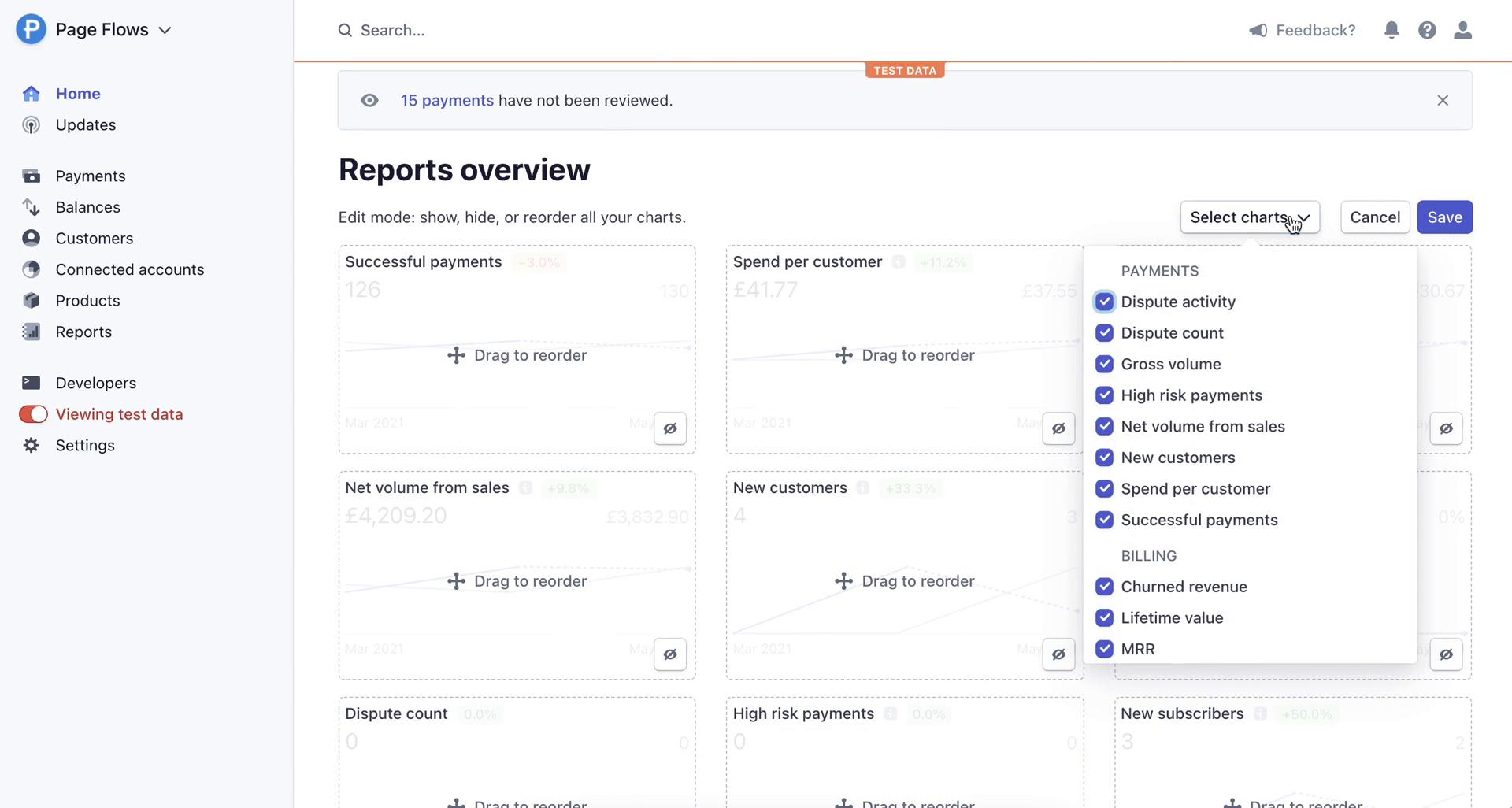This screenshot has height=808, width=1512.
Task: Click the Connected accounts globe icon
Action: [31, 269]
